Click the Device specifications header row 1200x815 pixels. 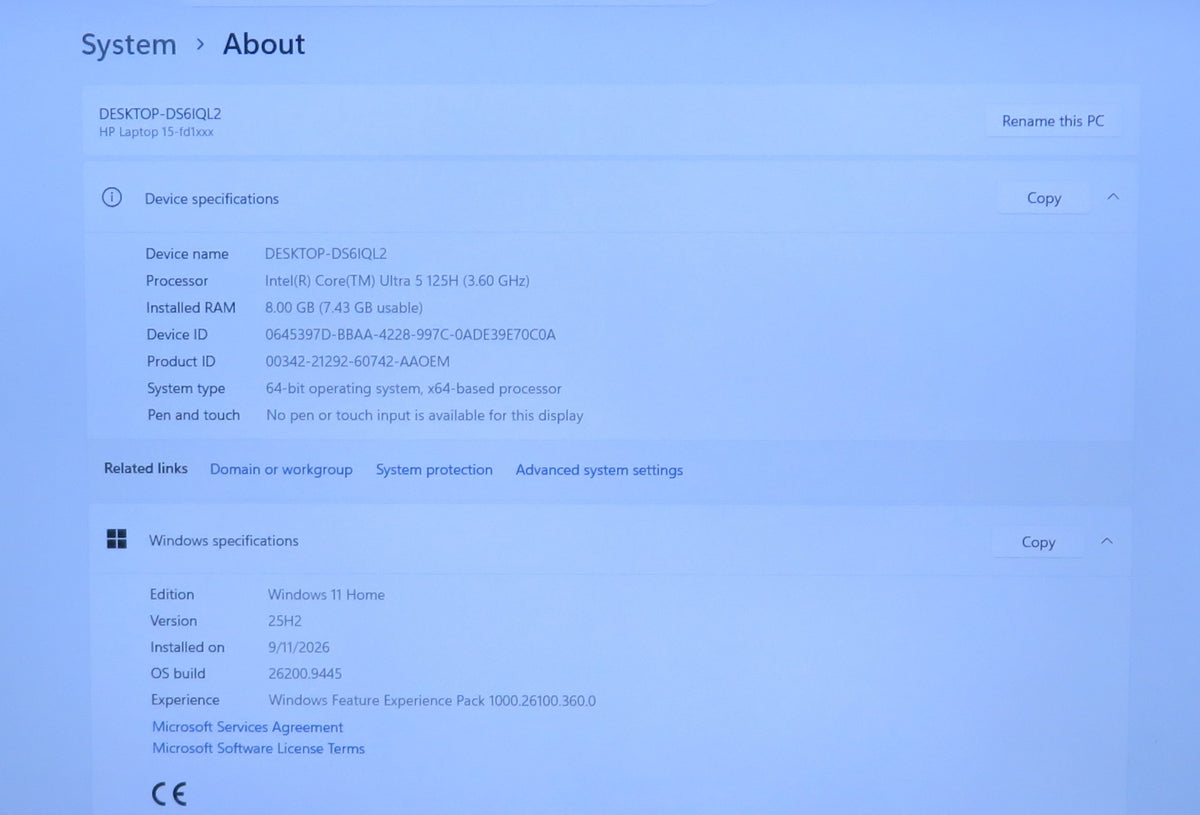pos(611,198)
